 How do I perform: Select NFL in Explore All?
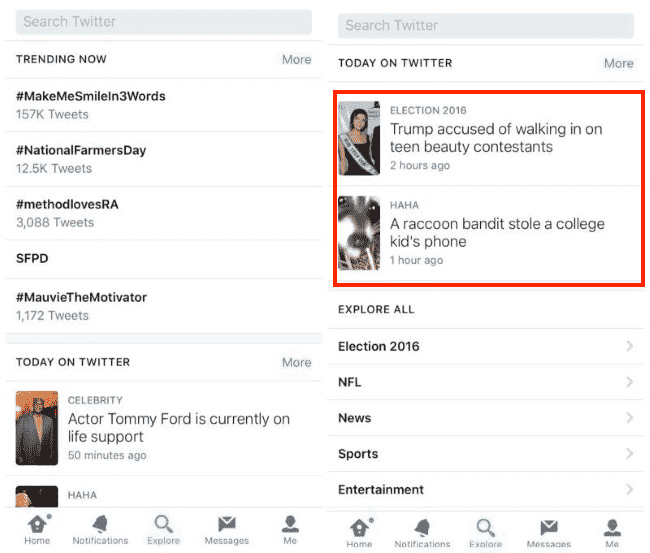tap(486, 382)
